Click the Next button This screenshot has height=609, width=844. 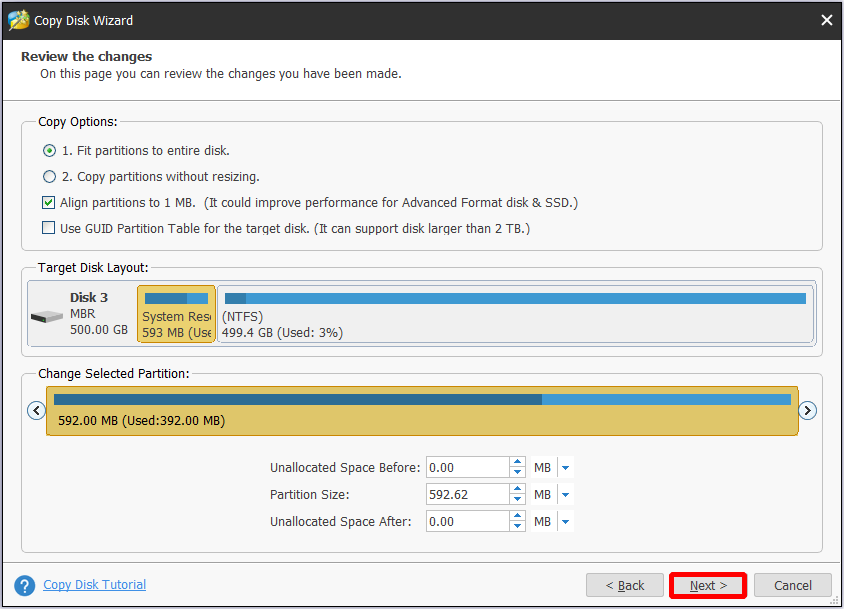click(708, 585)
